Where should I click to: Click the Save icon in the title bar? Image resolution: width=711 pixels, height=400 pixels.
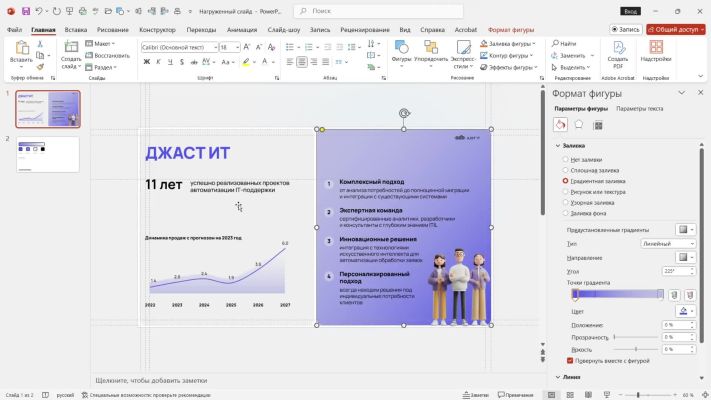tap(26, 11)
